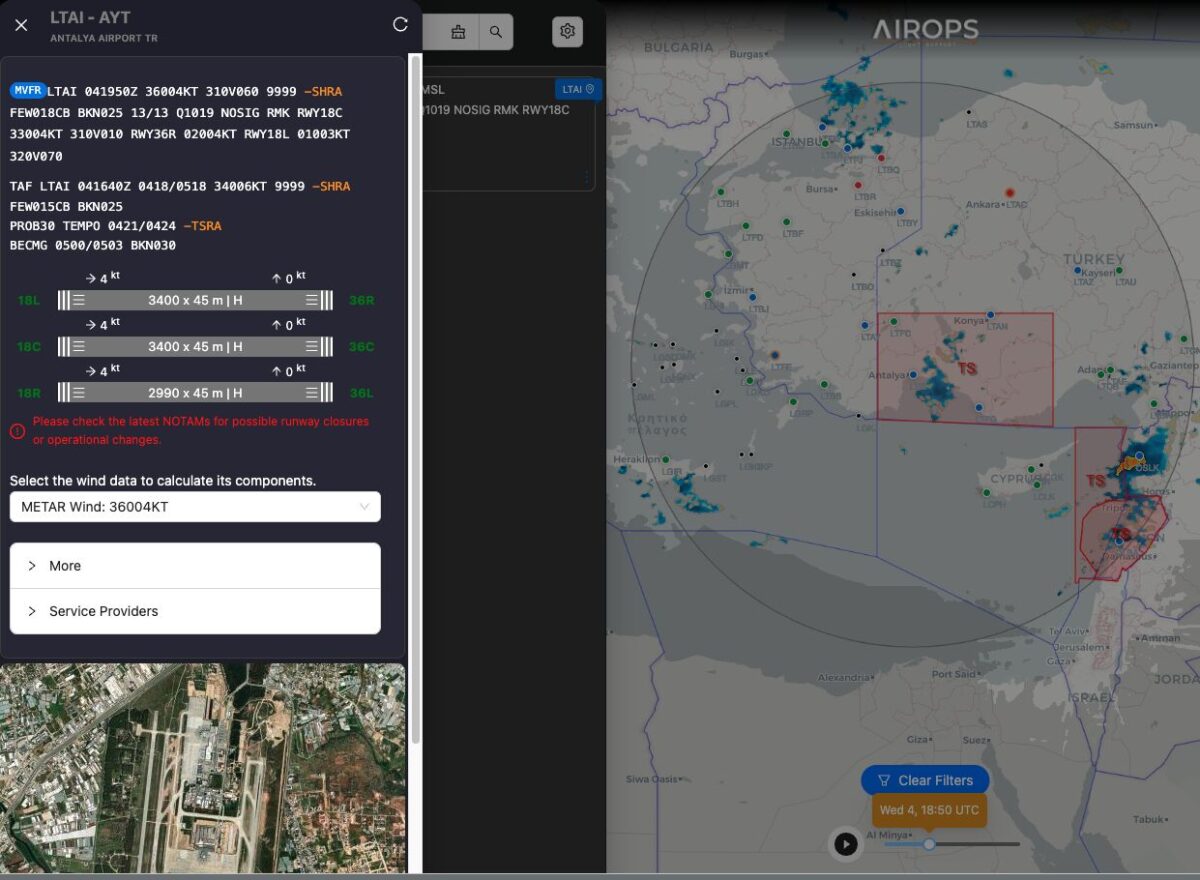Click the red LTBR marker near Bursa
1200x880 pixels.
click(858, 185)
